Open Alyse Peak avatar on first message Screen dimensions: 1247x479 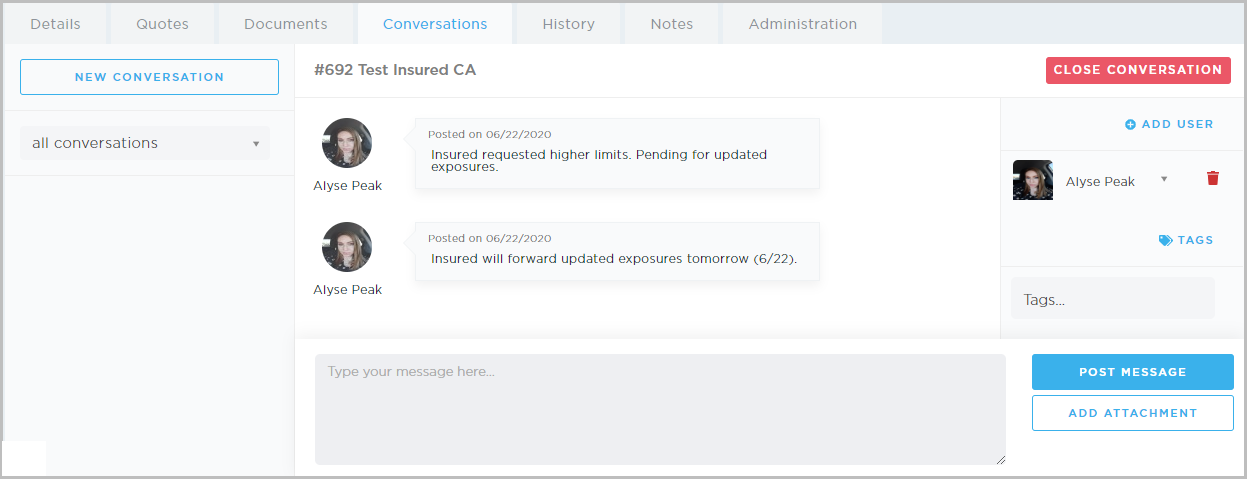[x=347, y=144]
